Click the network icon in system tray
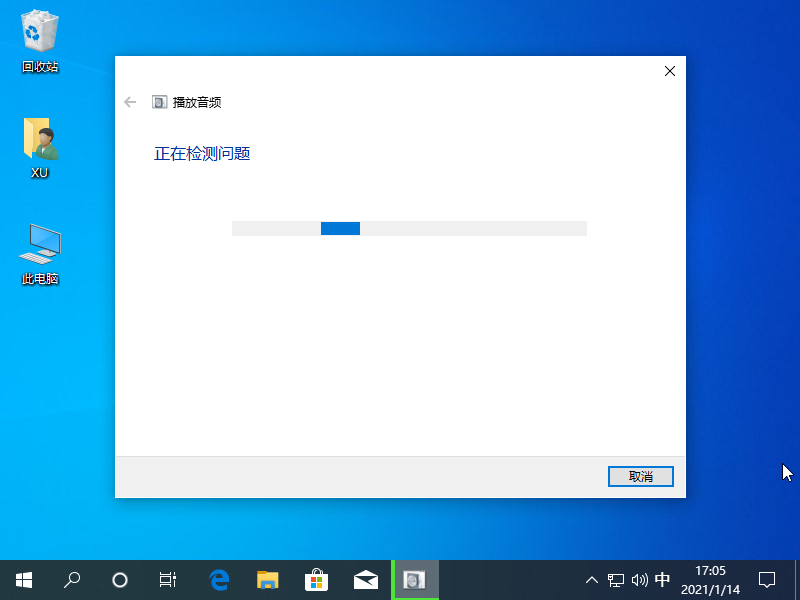This screenshot has width=800, height=600. pos(614,580)
